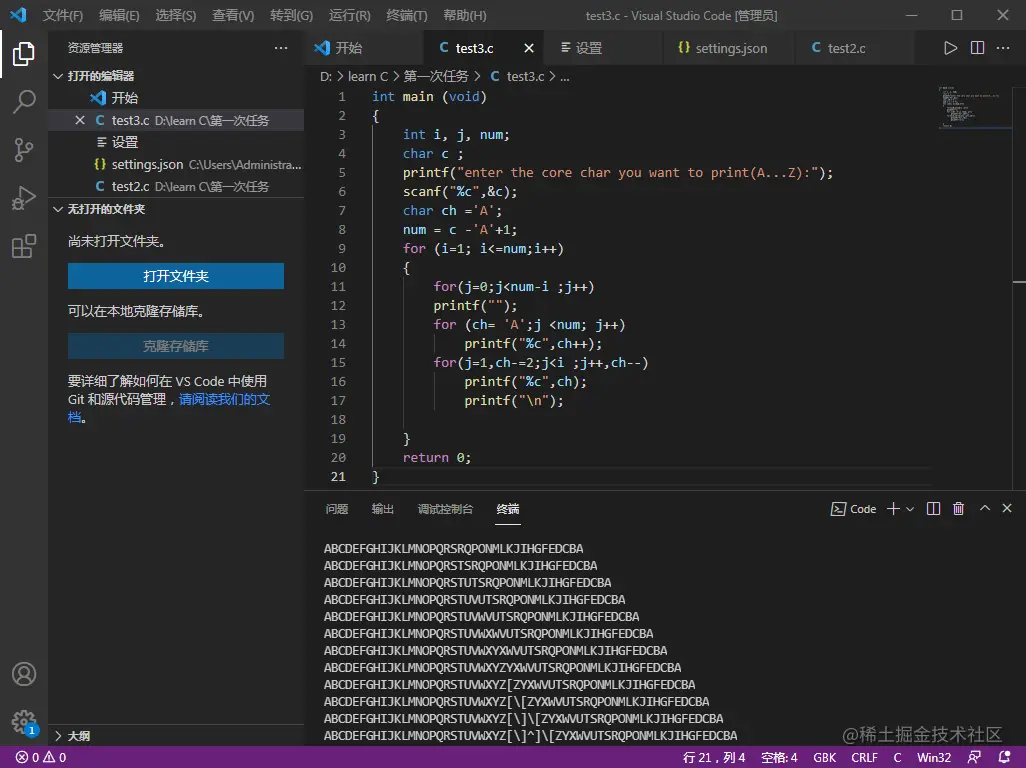Open the Accounts icon in activity bar

[24, 674]
